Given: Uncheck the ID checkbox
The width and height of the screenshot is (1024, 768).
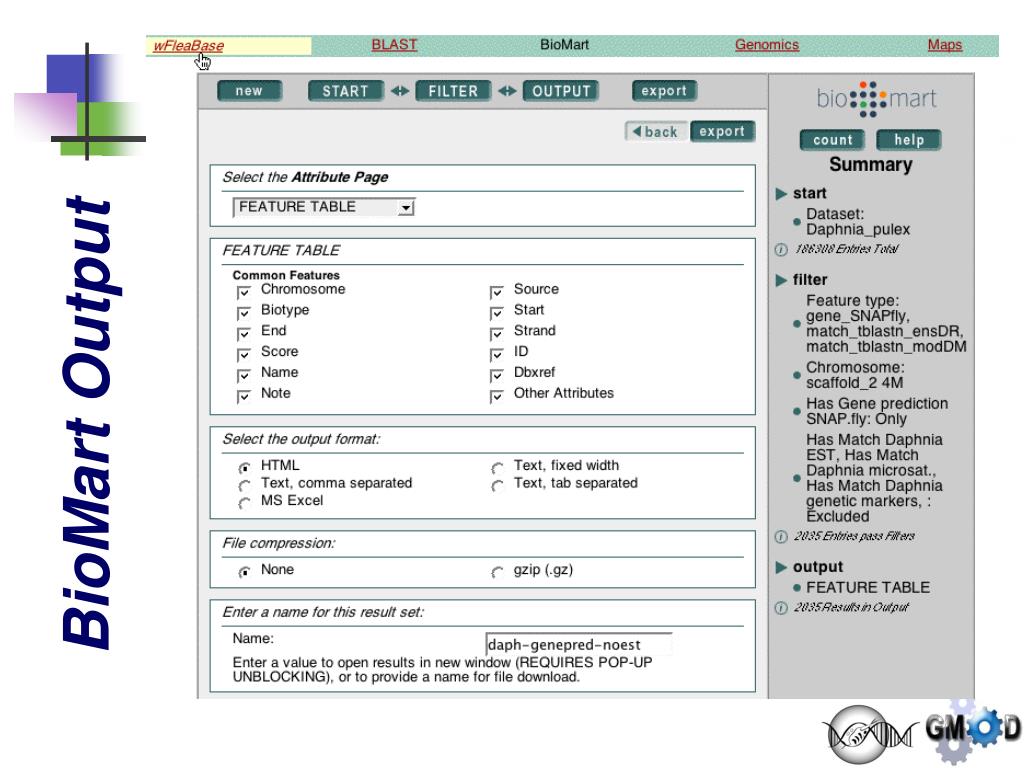Looking at the screenshot, I should [497, 354].
